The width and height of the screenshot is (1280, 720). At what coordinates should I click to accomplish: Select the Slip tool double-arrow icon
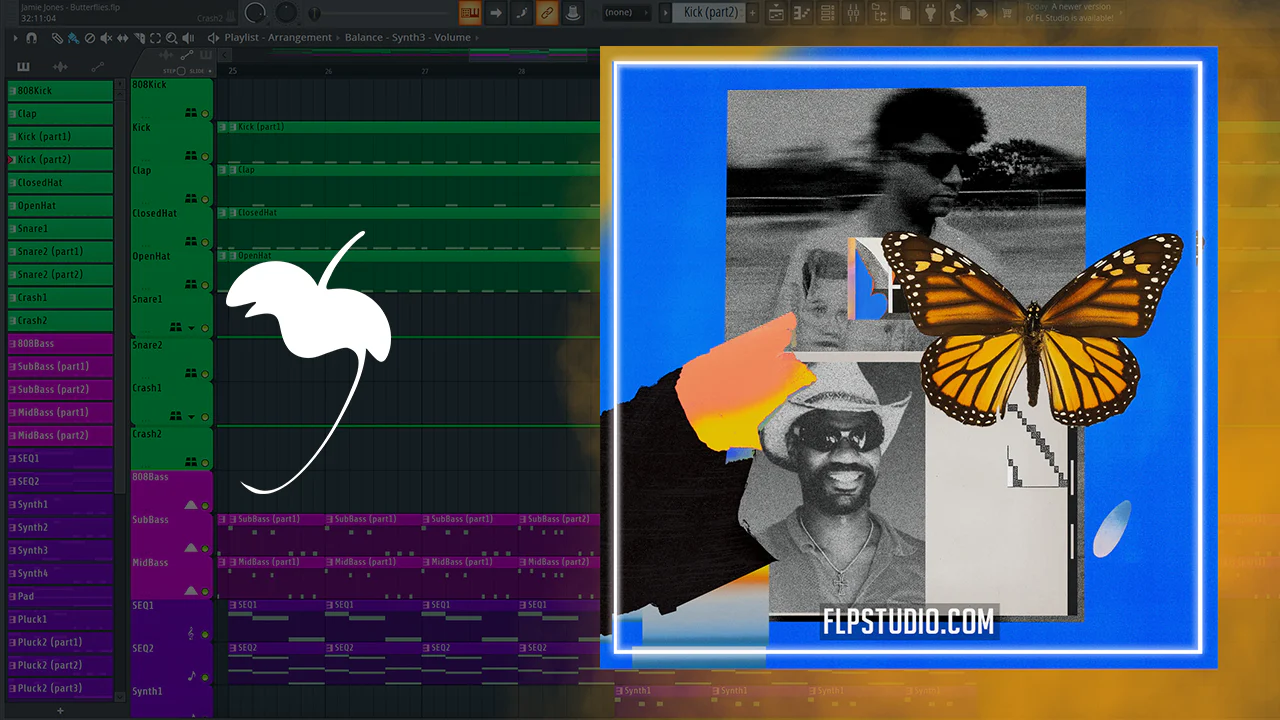(123, 38)
